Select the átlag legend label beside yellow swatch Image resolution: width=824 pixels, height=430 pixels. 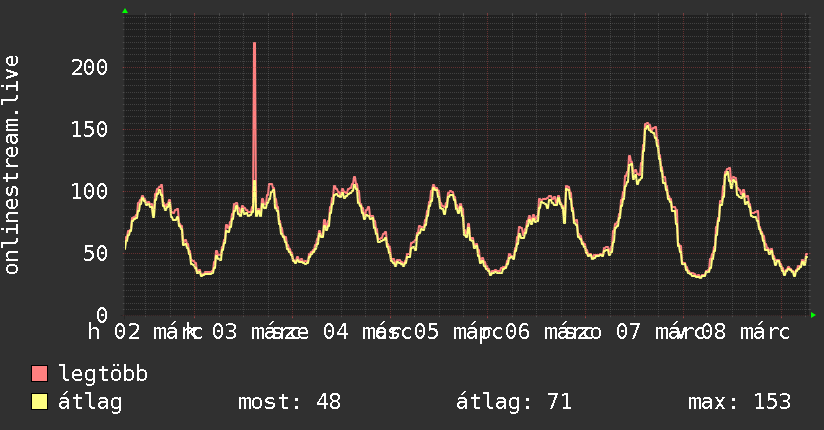(x=90, y=402)
